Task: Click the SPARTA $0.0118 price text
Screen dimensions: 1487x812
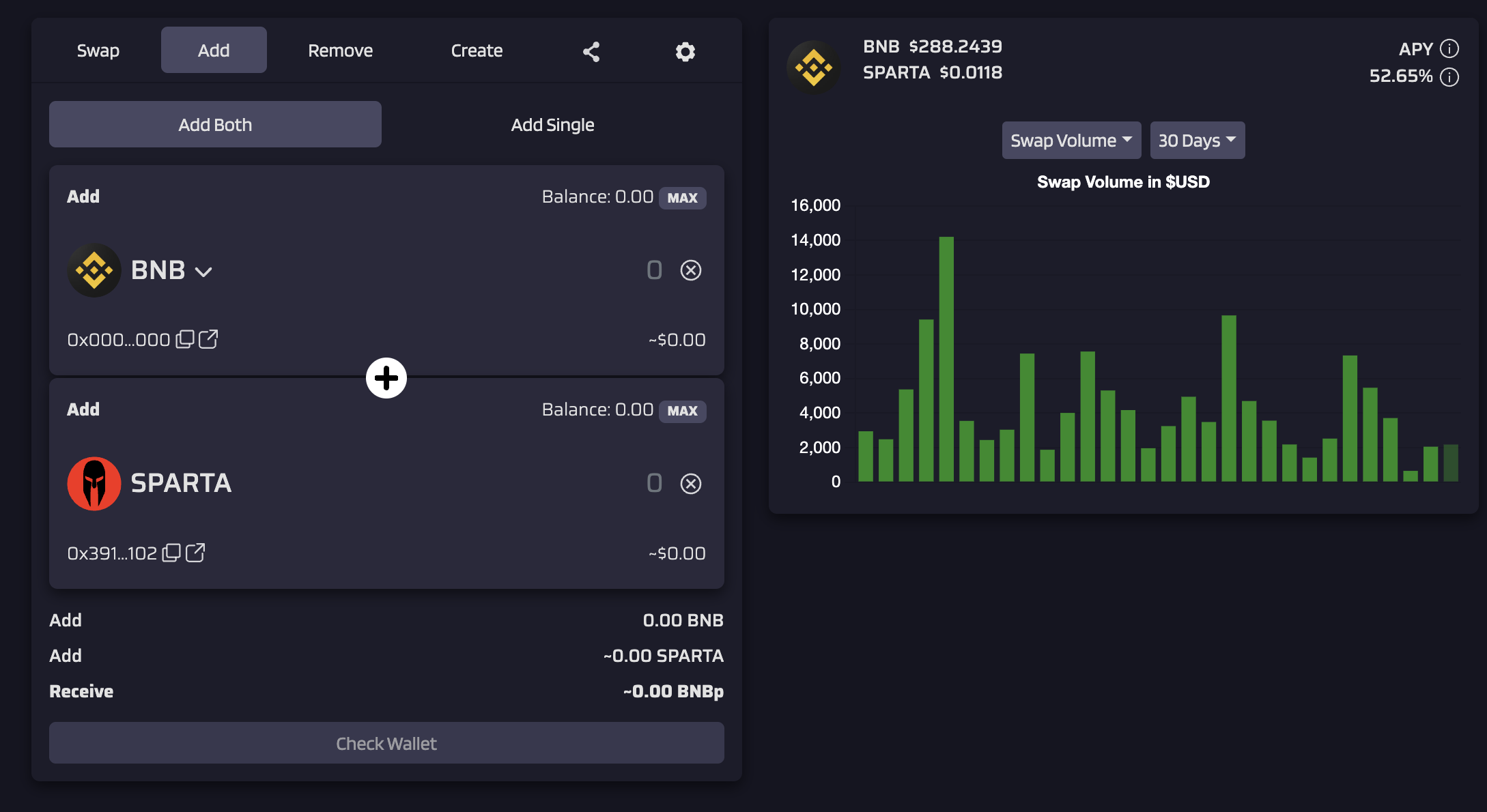Action: pyautogui.click(x=933, y=72)
